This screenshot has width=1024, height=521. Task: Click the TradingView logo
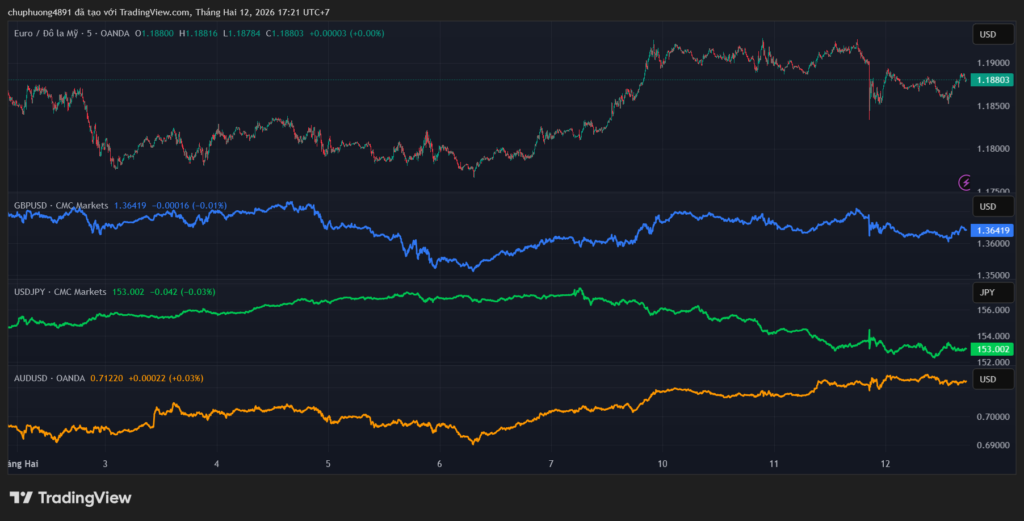pos(70,498)
